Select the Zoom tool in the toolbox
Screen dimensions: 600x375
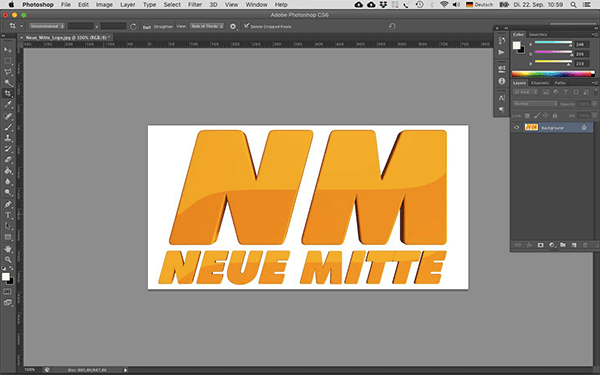8,259
